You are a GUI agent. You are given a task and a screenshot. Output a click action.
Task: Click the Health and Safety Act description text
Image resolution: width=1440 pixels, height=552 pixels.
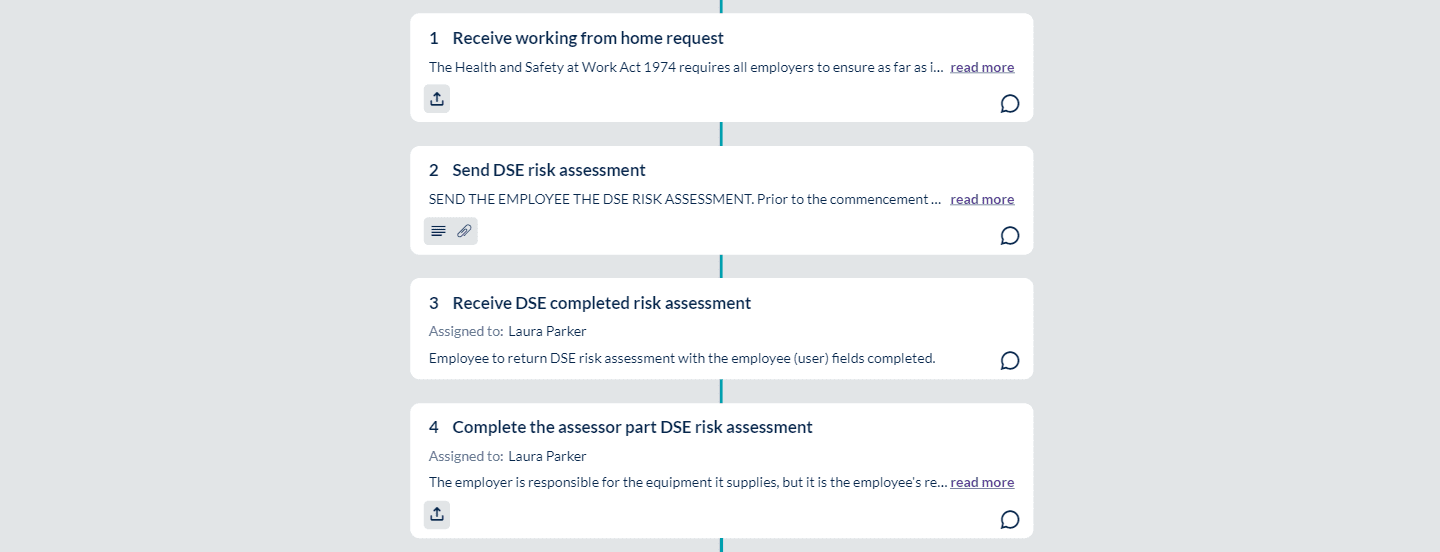pyautogui.click(x=686, y=67)
